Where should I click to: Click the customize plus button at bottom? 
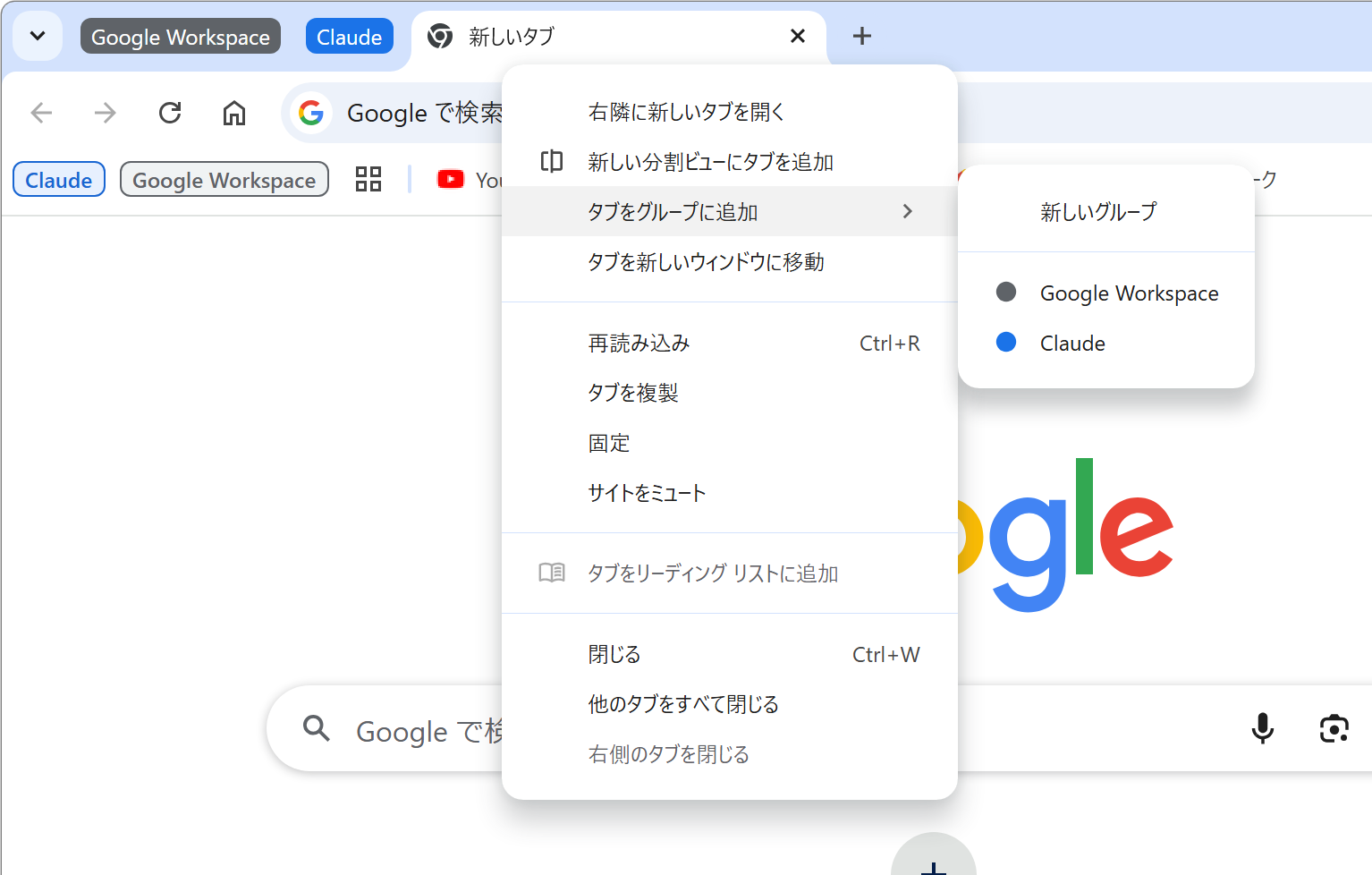[933, 868]
